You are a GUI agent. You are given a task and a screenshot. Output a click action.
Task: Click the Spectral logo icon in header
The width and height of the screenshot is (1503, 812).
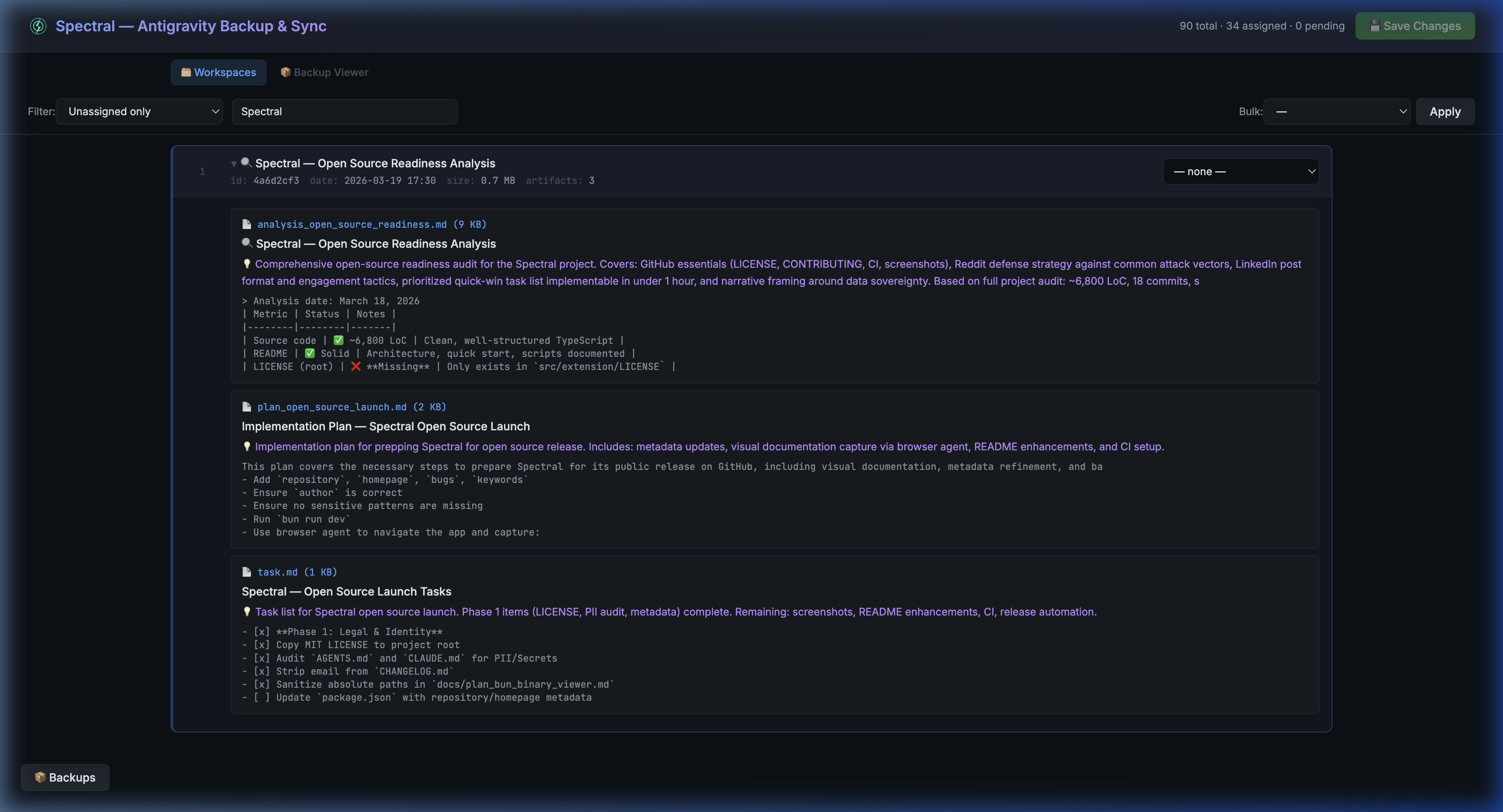(x=38, y=26)
